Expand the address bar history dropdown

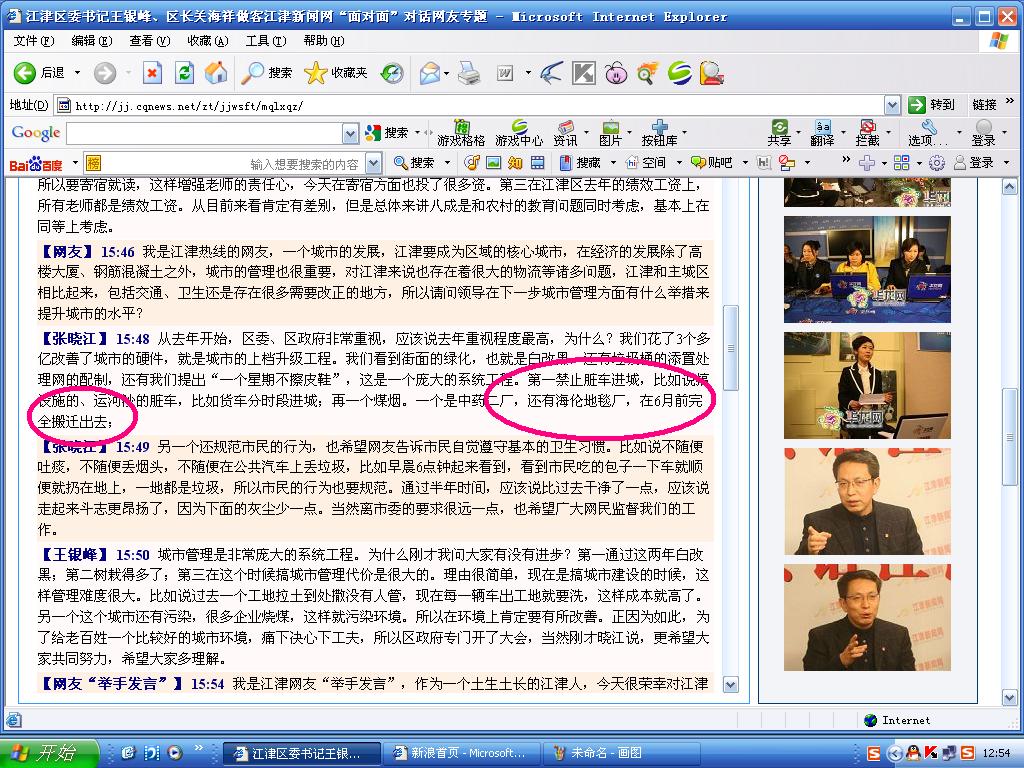892,105
